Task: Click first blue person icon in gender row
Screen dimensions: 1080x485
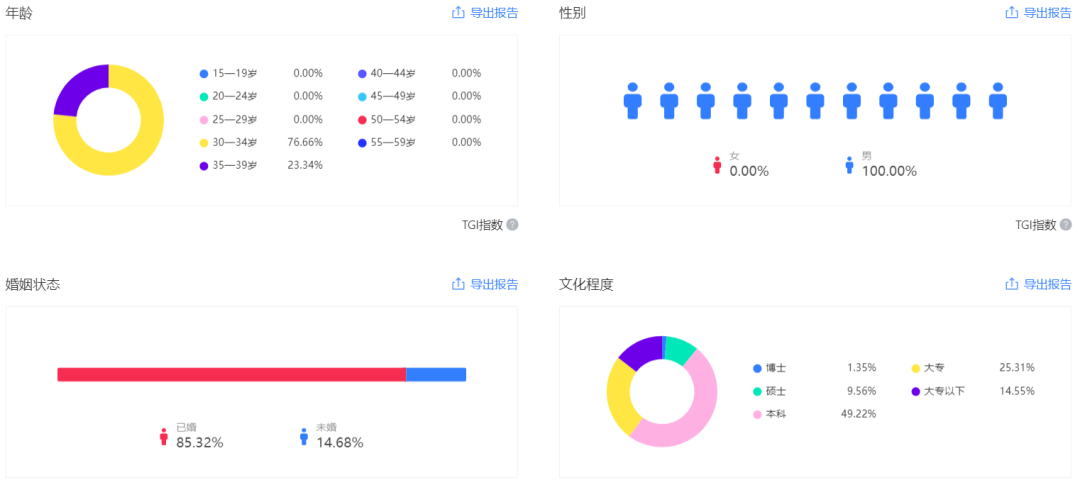Action: point(632,101)
